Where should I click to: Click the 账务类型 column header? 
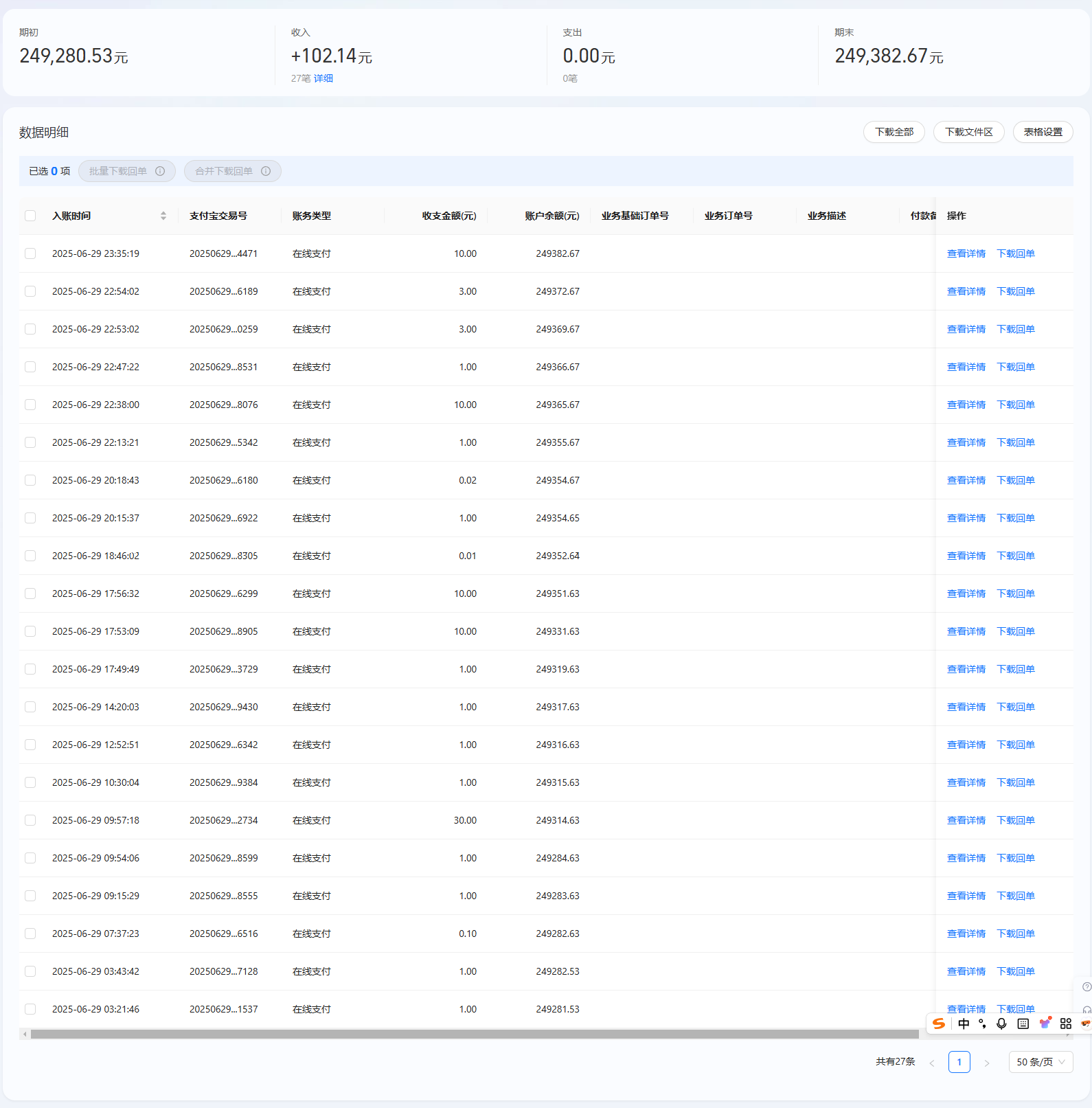(312, 216)
